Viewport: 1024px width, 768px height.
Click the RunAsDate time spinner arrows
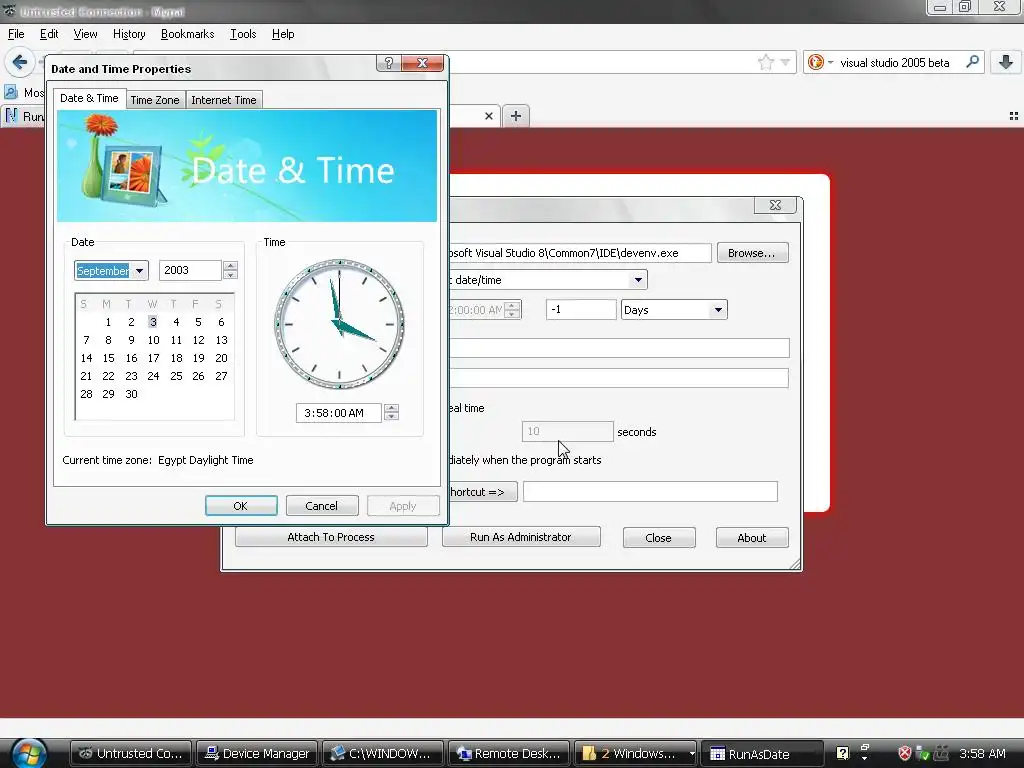point(513,310)
